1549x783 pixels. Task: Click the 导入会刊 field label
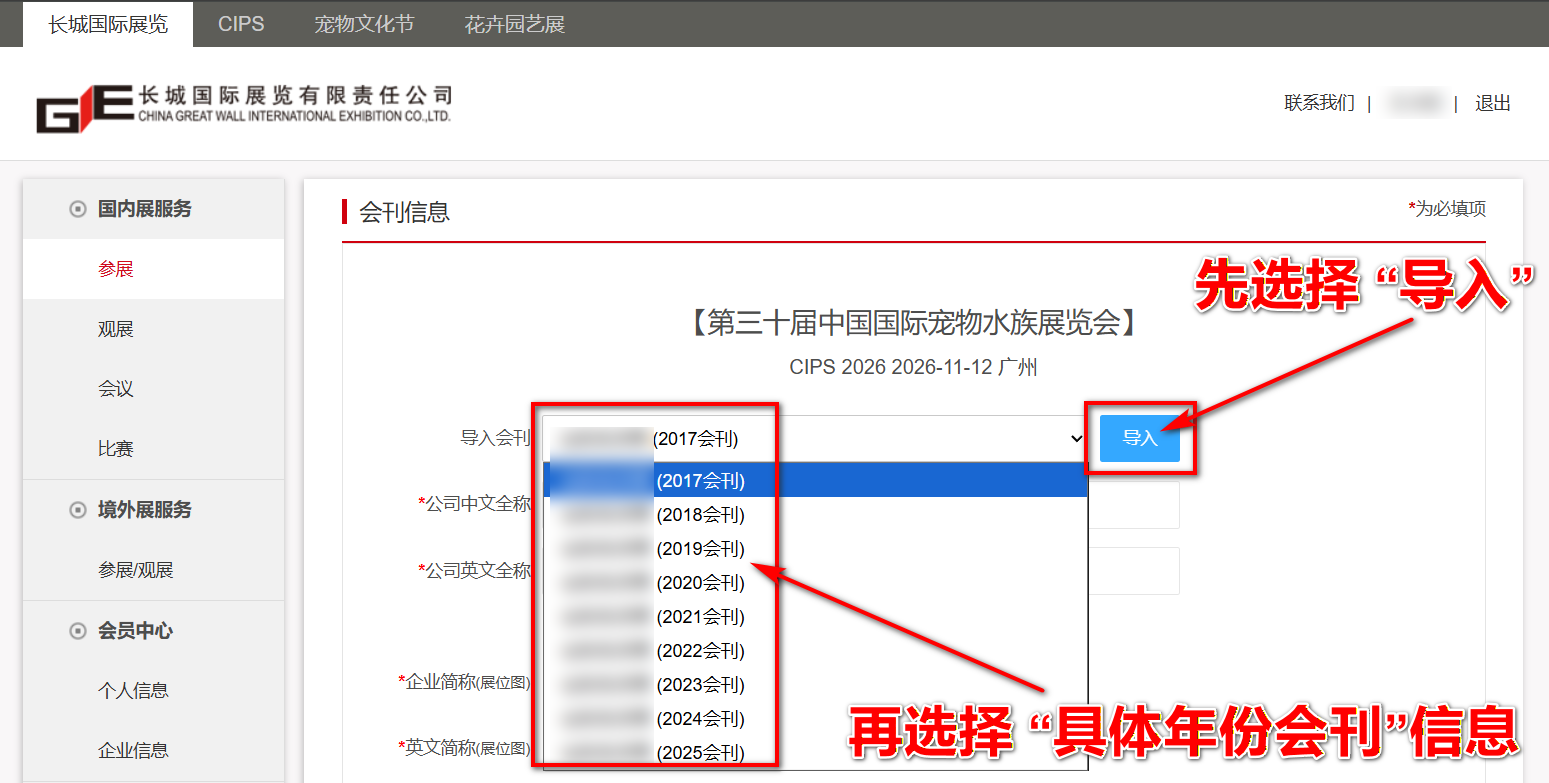495,438
